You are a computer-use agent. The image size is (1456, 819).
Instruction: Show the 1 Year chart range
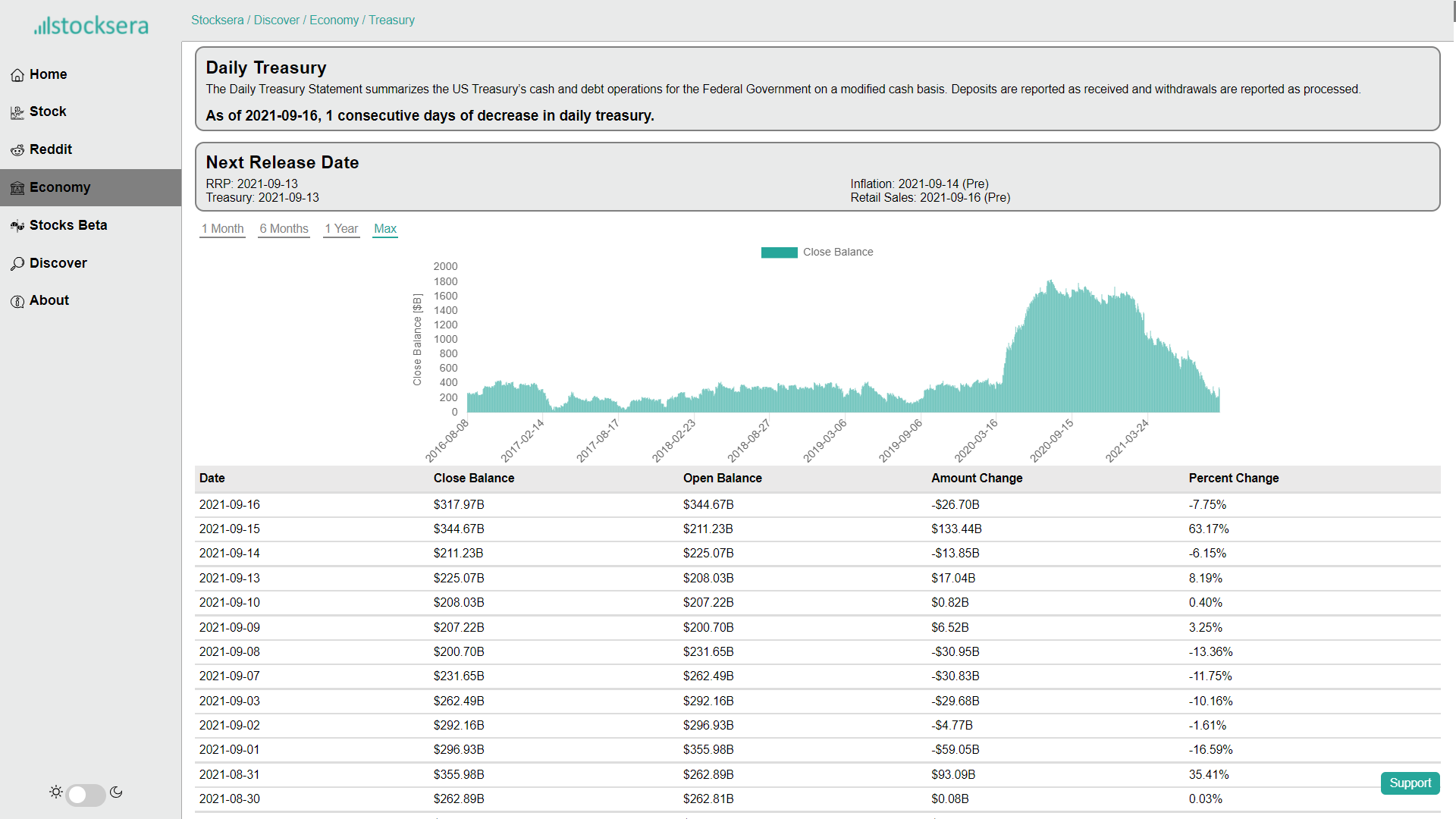(341, 229)
